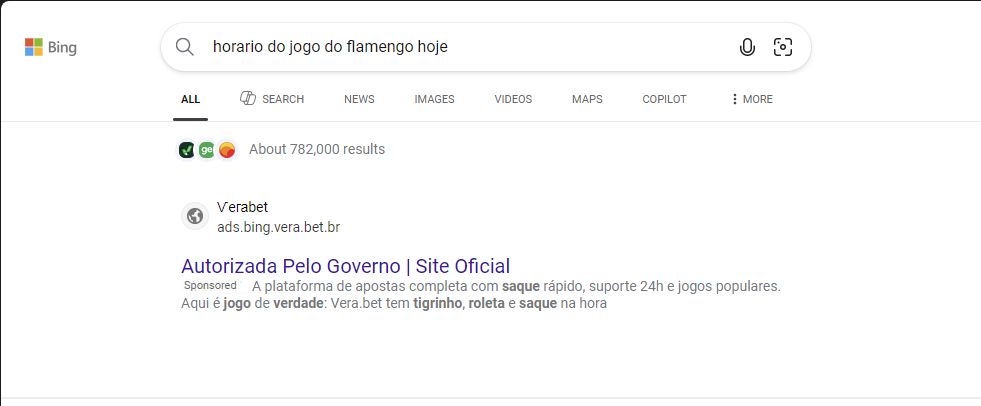Click the orange round source favicon
Screen dimensions: 981x406
point(227,150)
